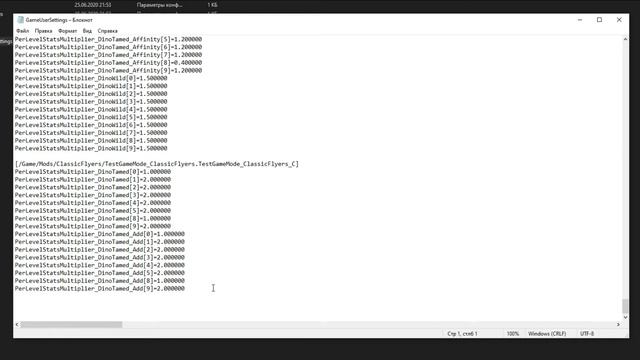The height and width of the screenshot is (360, 640).
Task: Click the horizontal scrollbar thumb
Action: coord(71,324)
